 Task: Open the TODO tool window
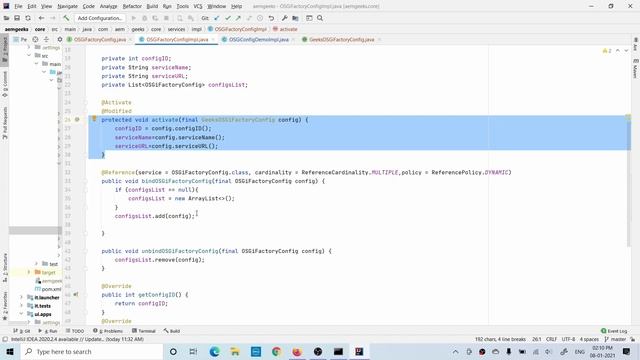click(x=75, y=331)
